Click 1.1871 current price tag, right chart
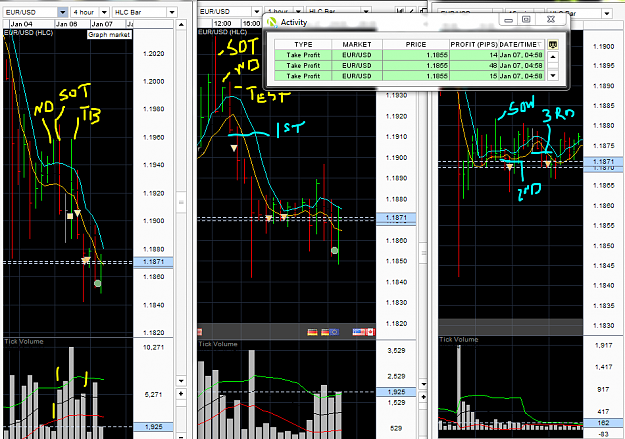Screen dimensions: 625x439 click(603, 161)
